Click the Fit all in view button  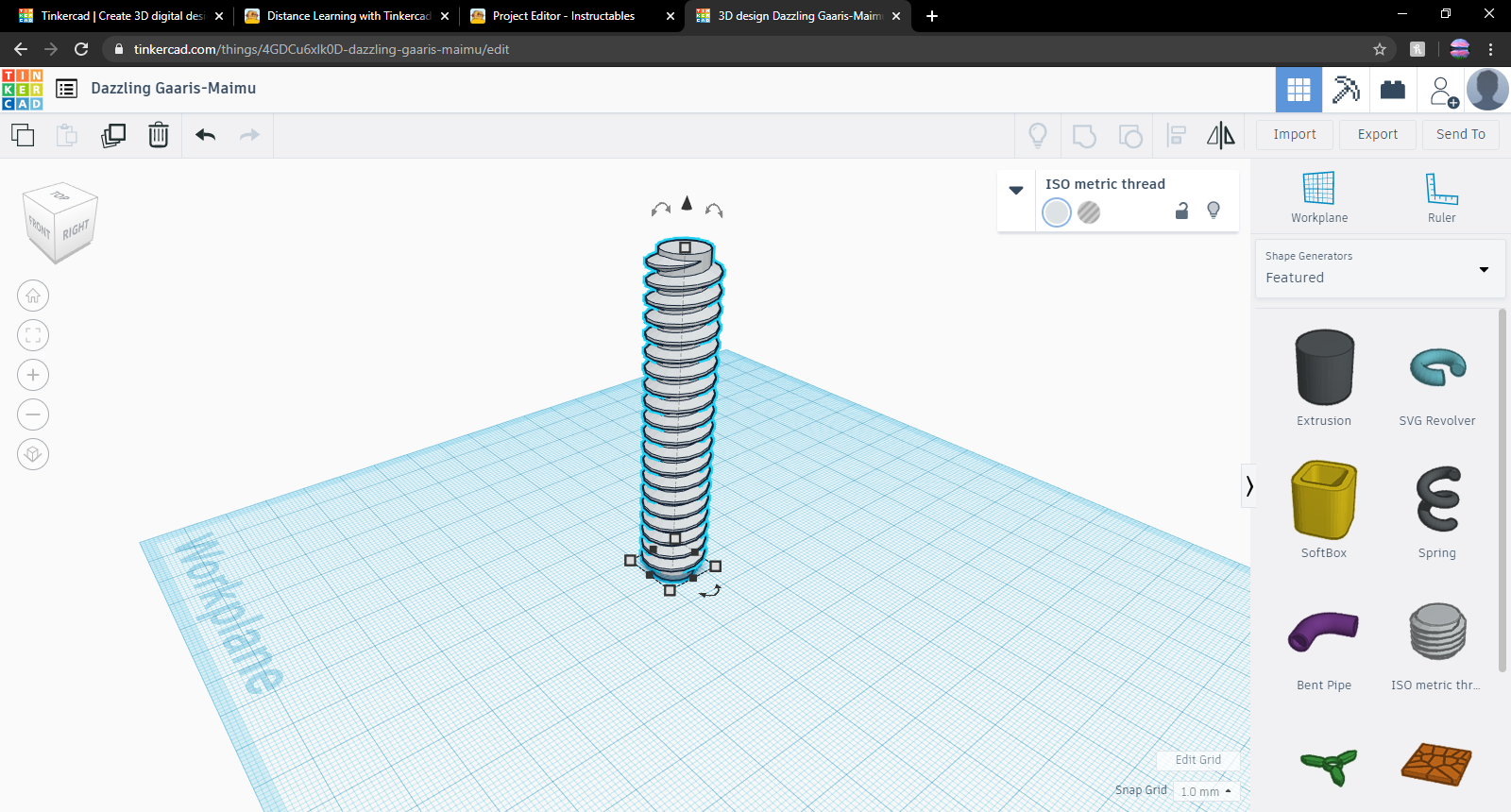(x=33, y=335)
